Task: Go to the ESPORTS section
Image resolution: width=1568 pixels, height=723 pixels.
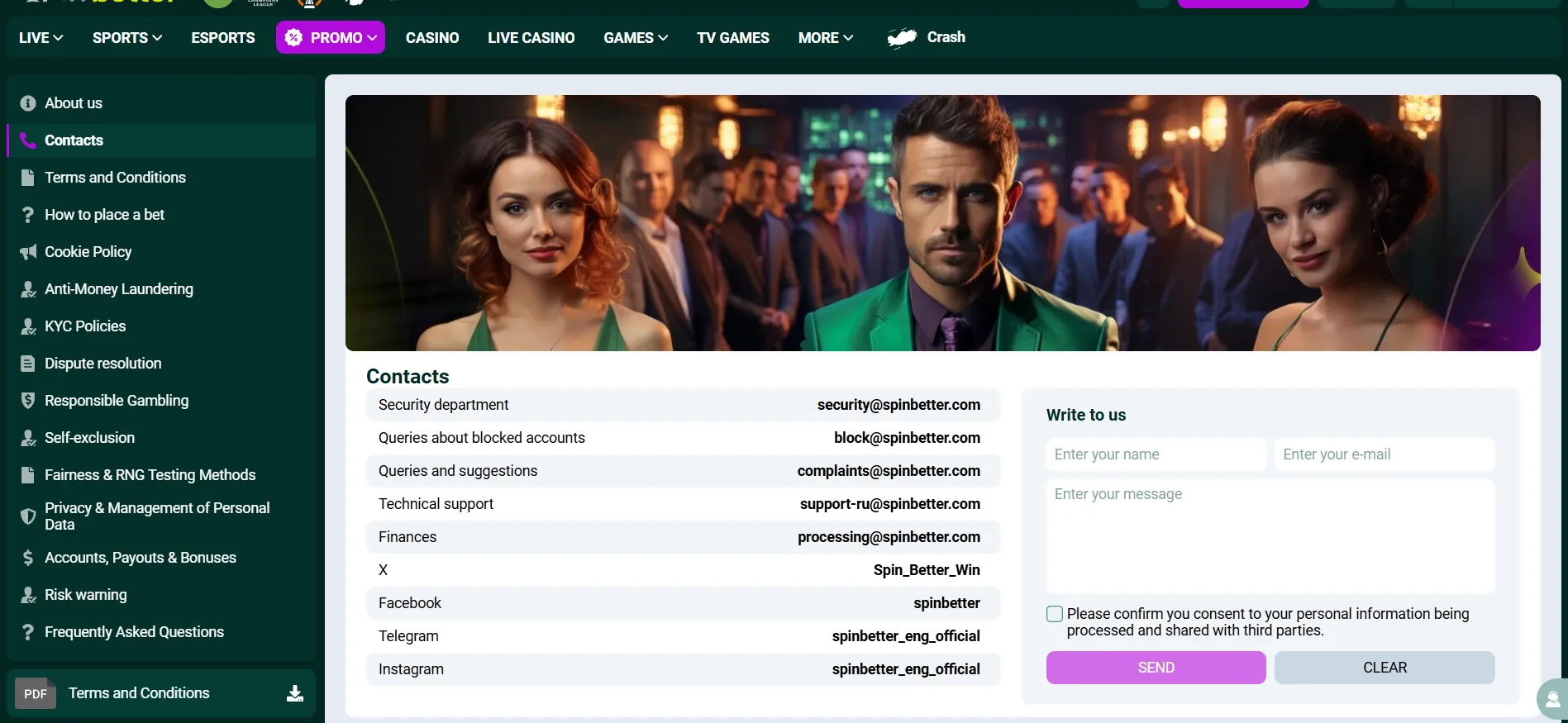Action: point(223,38)
